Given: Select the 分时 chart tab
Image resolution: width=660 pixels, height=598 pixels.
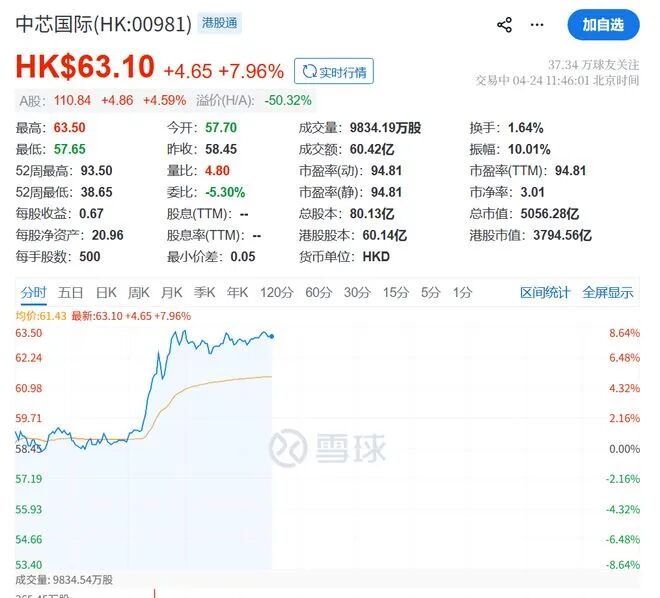Looking at the screenshot, I should click(33, 292).
